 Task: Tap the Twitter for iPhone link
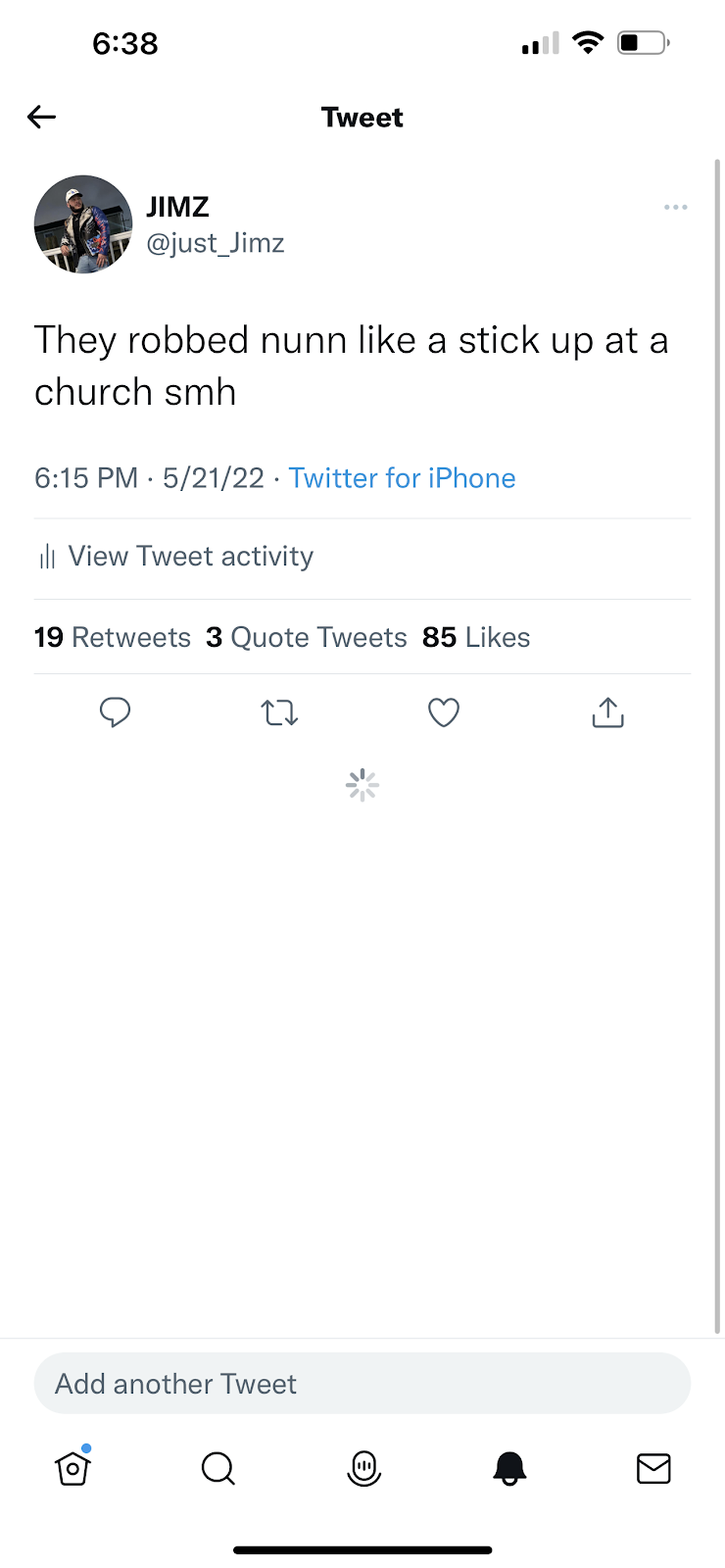(x=402, y=478)
